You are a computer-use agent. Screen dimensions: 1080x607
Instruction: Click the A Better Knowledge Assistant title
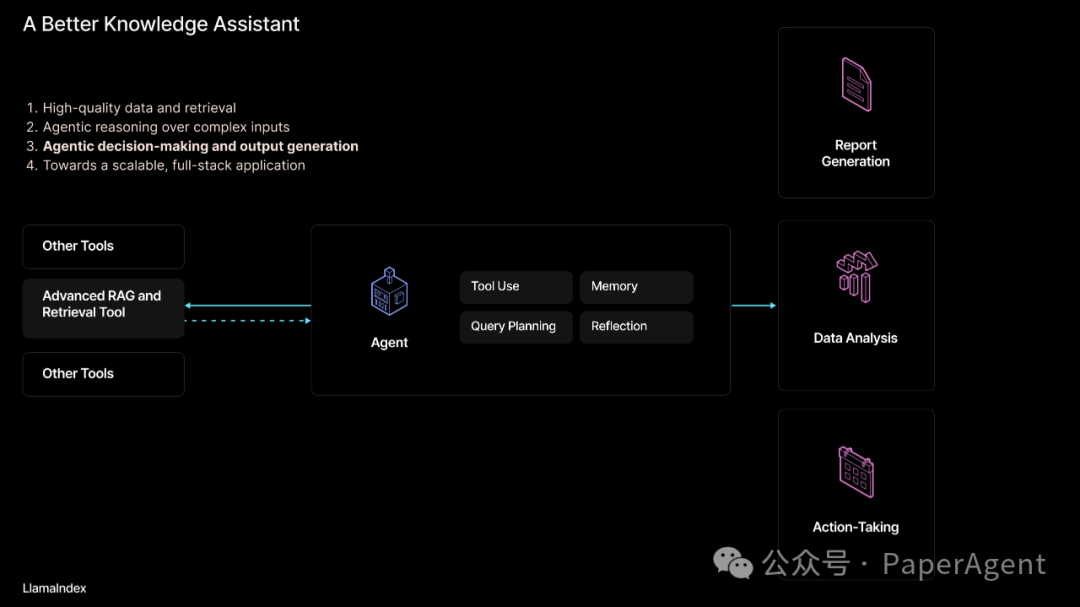[x=161, y=24]
